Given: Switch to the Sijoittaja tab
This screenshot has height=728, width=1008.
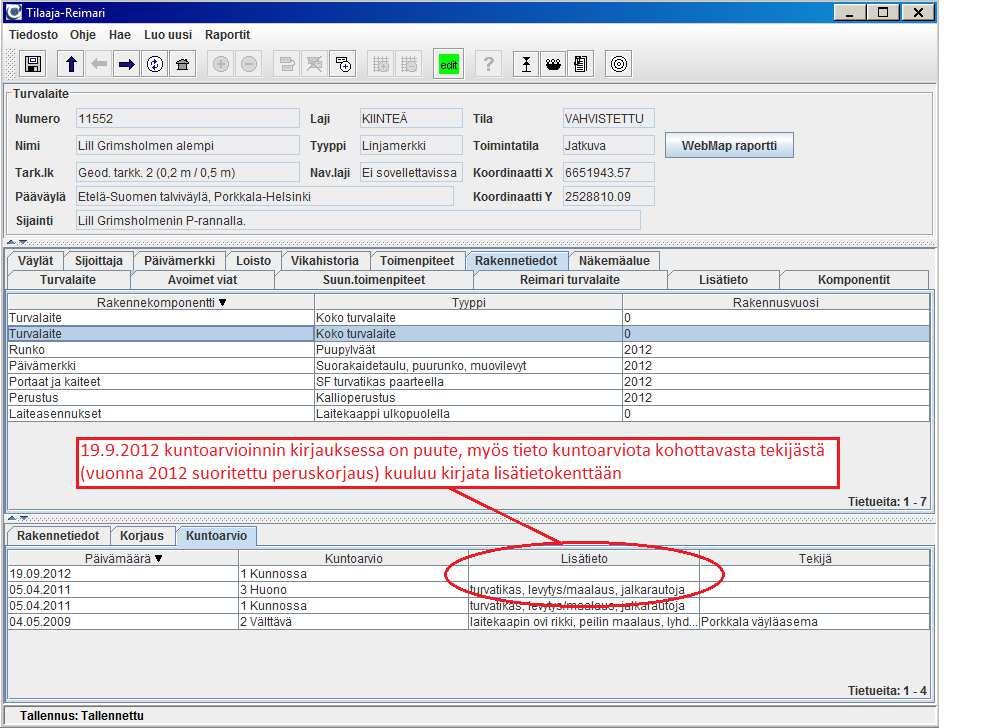Looking at the screenshot, I should click(x=98, y=260).
